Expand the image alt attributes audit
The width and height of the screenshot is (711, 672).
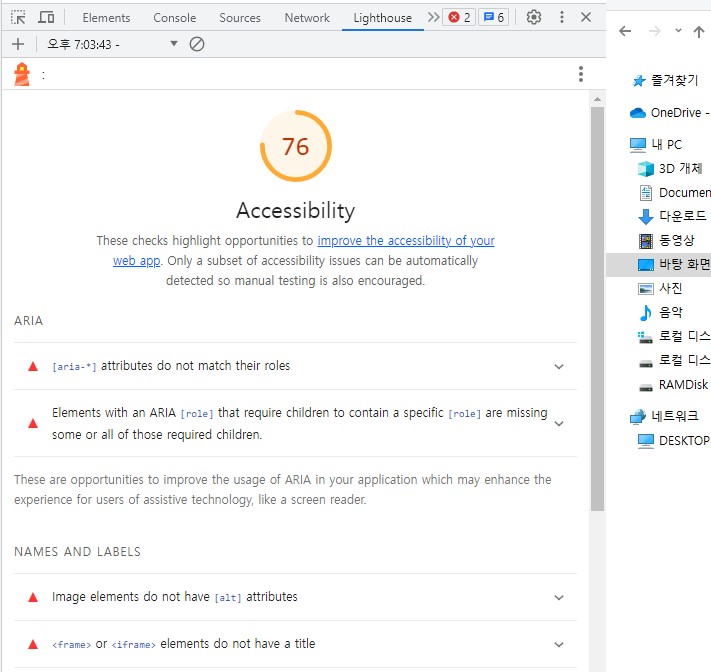559,597
